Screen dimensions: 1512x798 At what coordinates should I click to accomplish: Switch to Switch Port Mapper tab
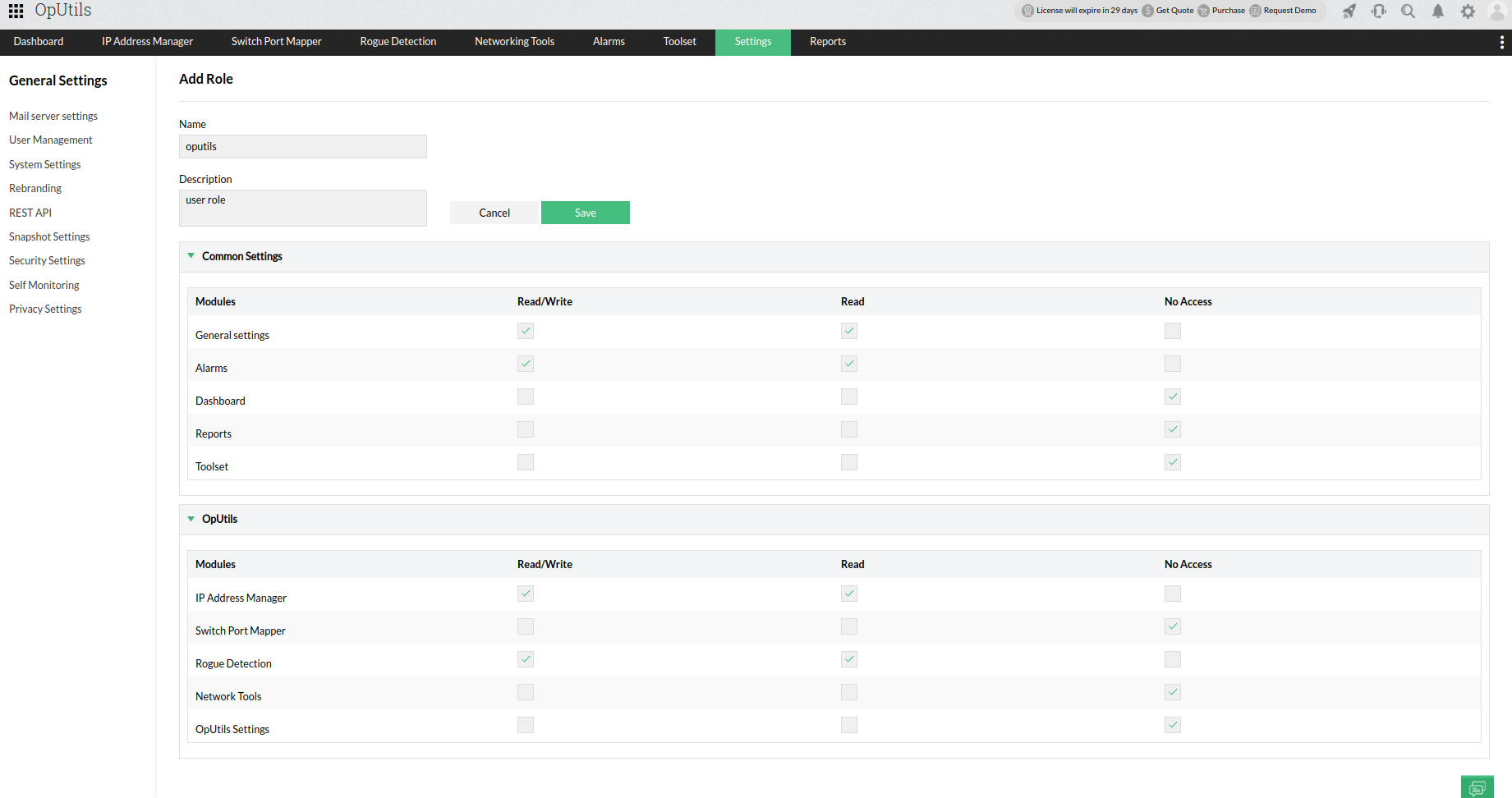click(277, 42)
